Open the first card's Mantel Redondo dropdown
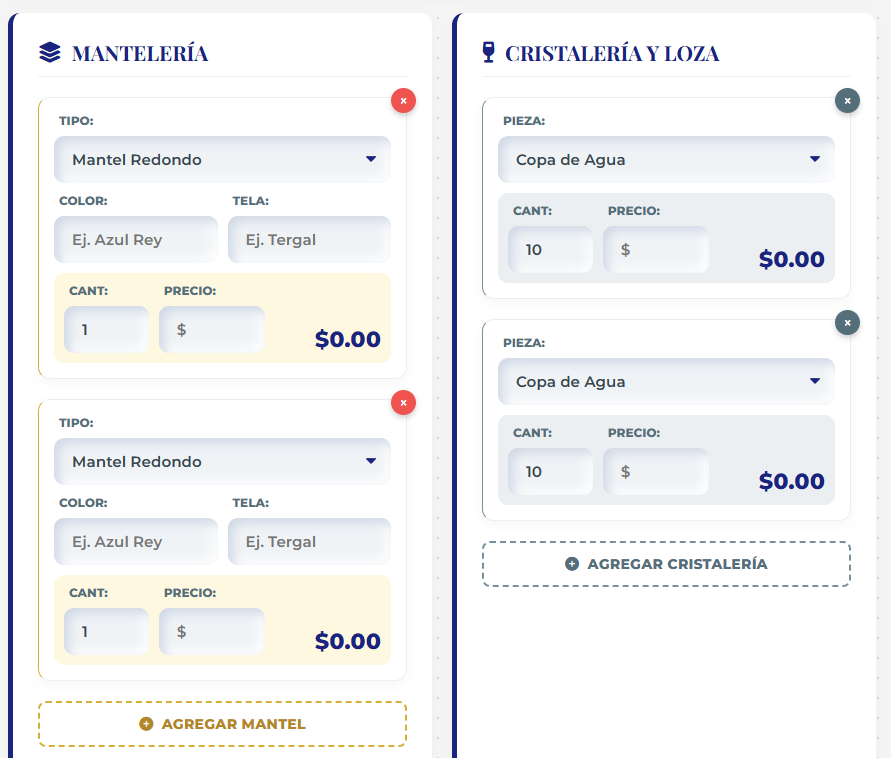 [x=222, y=159]
